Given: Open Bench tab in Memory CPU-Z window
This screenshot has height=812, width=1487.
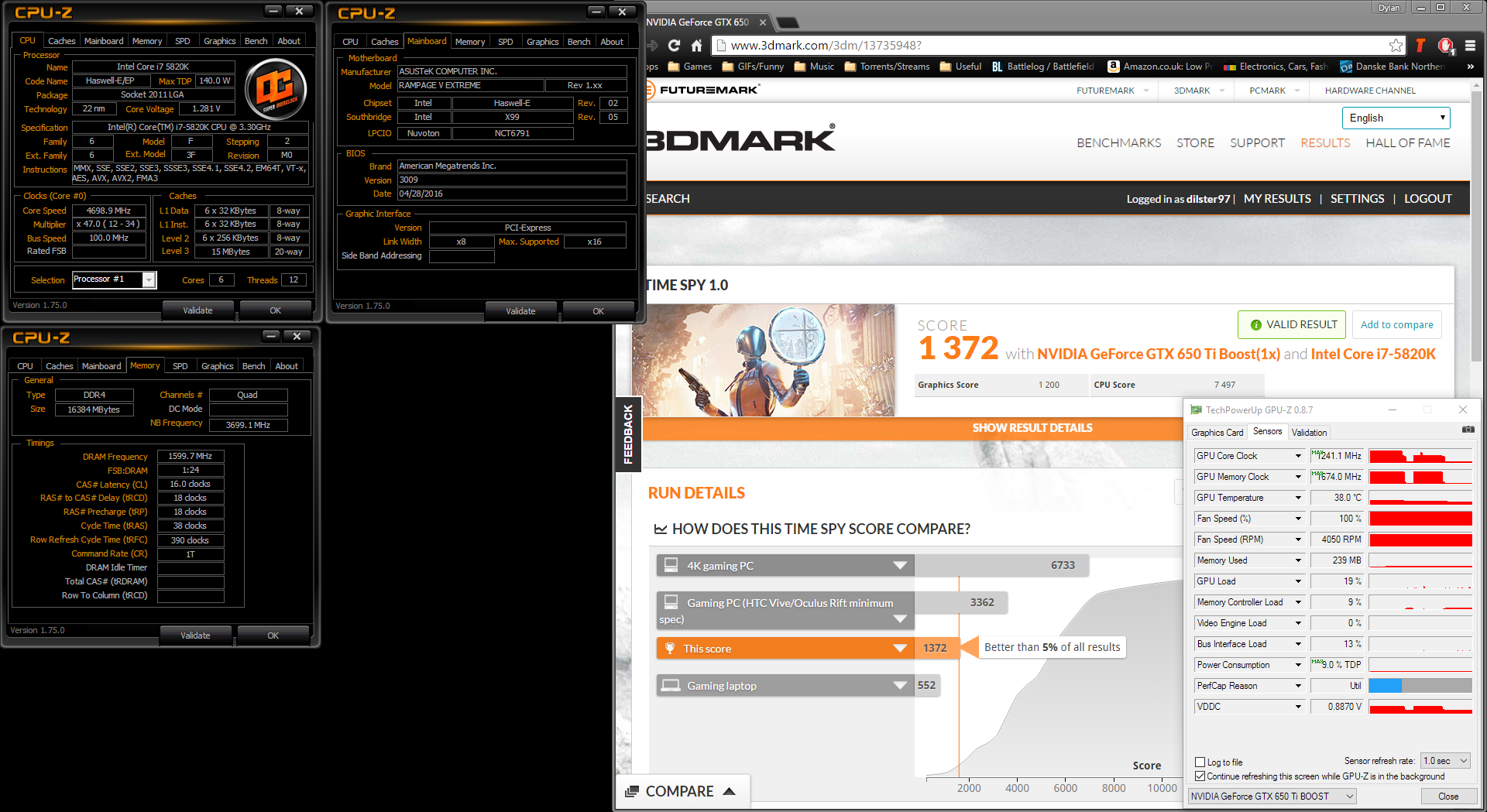Looking at the screenshot, I should pos(253,366).
